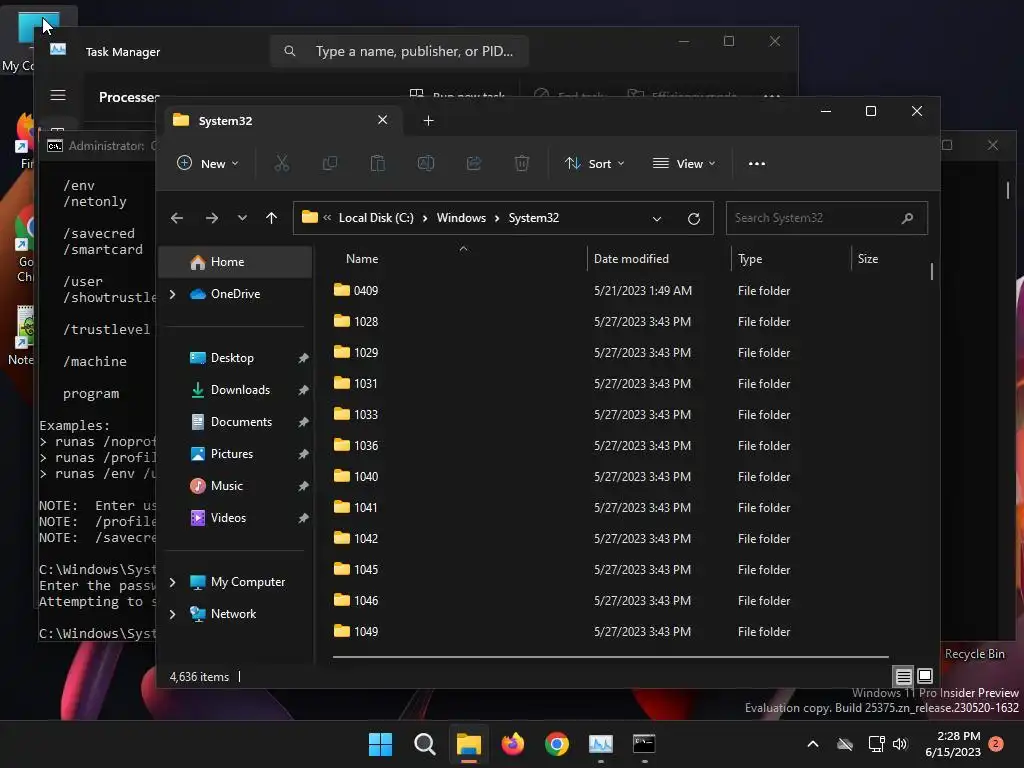Open the View layout dropdown
1024x768 pixels.
pyautogui.click(x=684, y=163)
